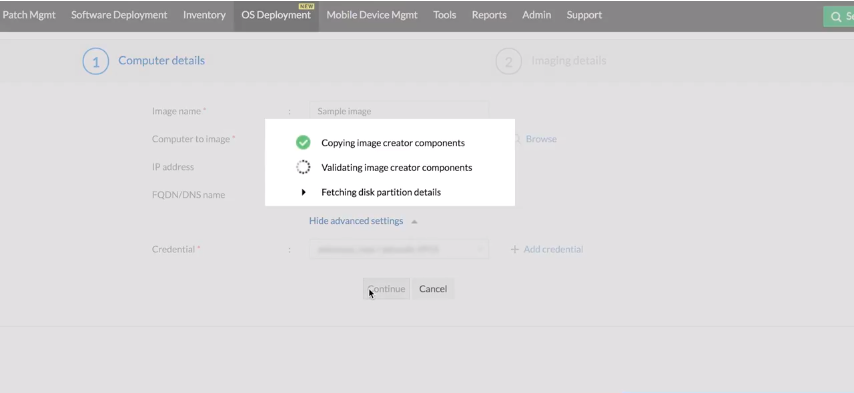Screen dimensions: 854x393
Task: Click the 'FQDN/DNS name' label
Action: 188,195
